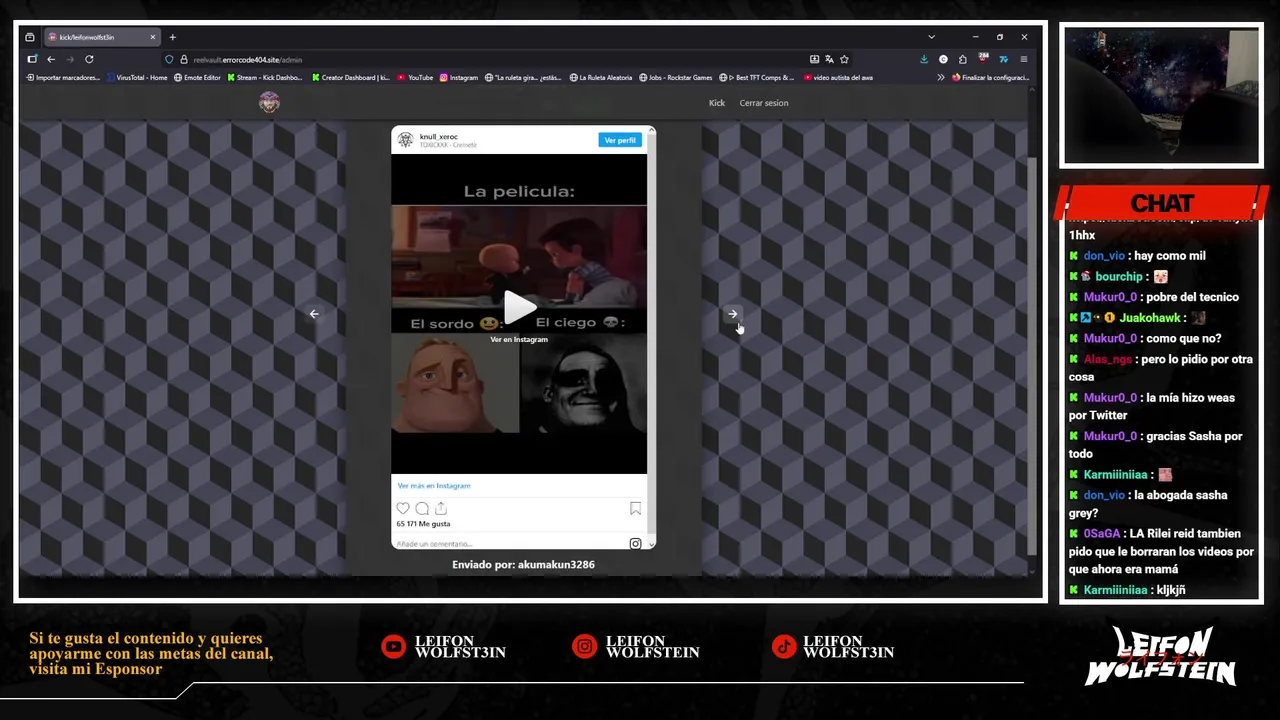Open the VirusTotal - Home bookmark
The height and width of the screenshot is (720, 1280).
[x=137, y=77]
